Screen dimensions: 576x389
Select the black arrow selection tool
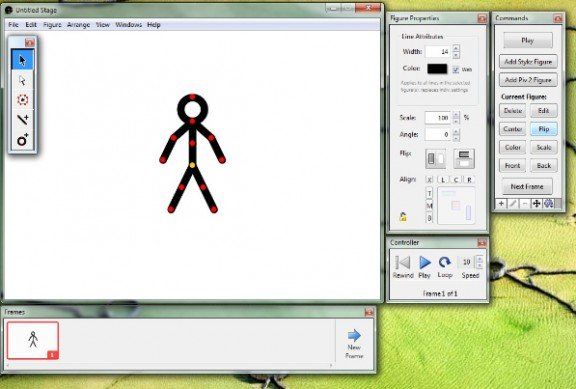(x=22, y=60)
